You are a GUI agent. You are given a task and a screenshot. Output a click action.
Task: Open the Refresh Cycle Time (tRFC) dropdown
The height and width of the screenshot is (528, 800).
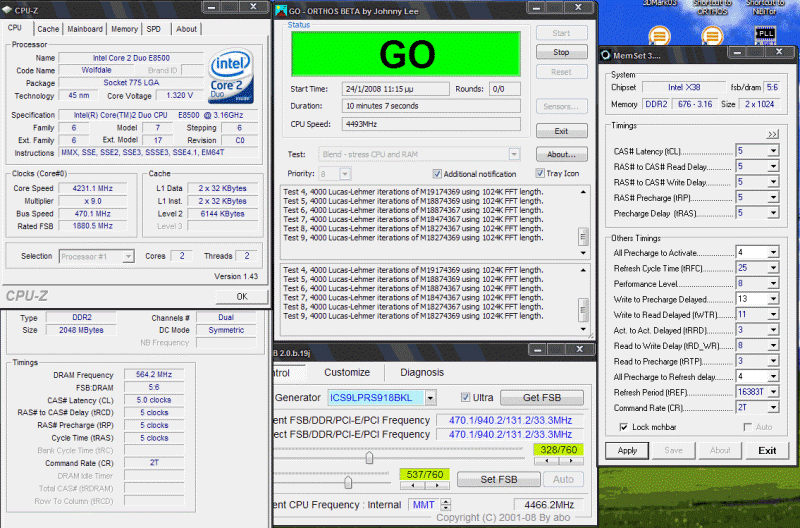[773, 268]
